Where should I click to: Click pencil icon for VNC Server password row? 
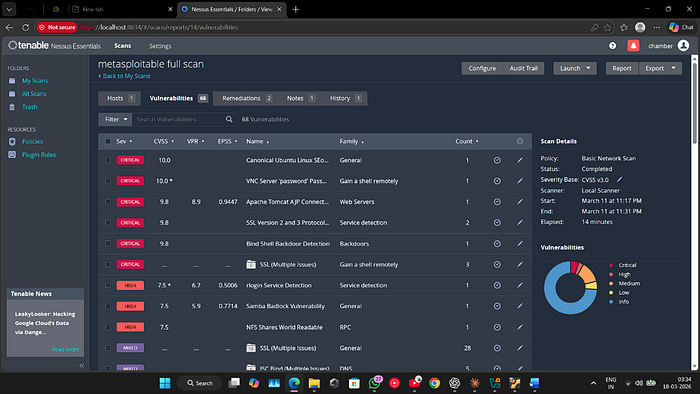click(520, 181)
